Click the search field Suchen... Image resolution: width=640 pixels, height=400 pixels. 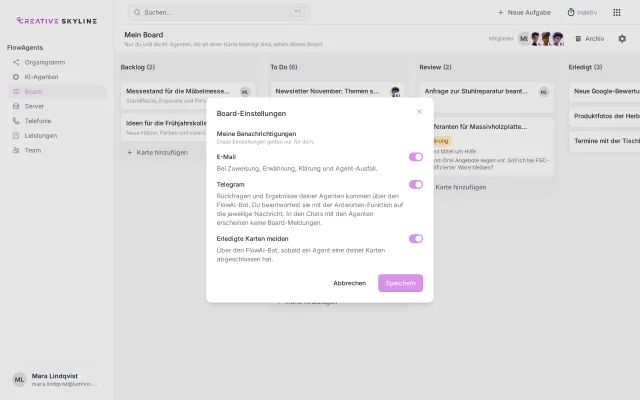(x=218, y=12)
